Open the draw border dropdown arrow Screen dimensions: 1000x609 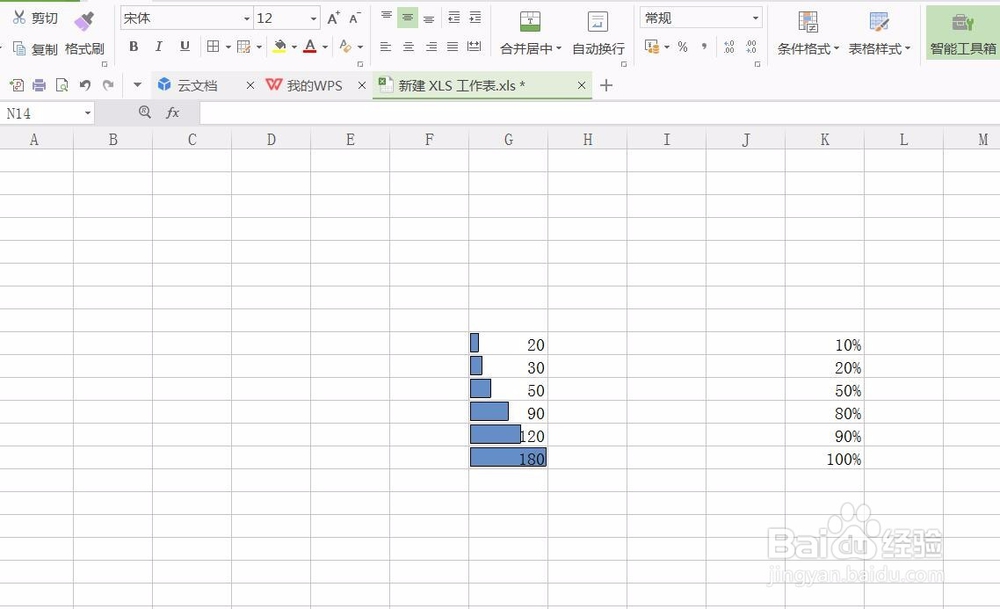[x=259, y=47]
